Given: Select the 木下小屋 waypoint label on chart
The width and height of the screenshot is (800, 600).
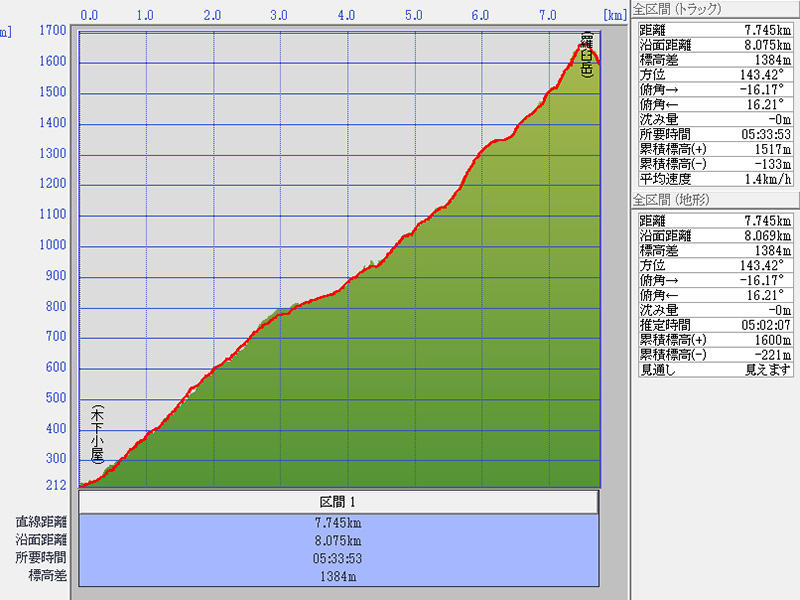Looking at the screenshot, I should pyautogui.click(x=97, y=434).
